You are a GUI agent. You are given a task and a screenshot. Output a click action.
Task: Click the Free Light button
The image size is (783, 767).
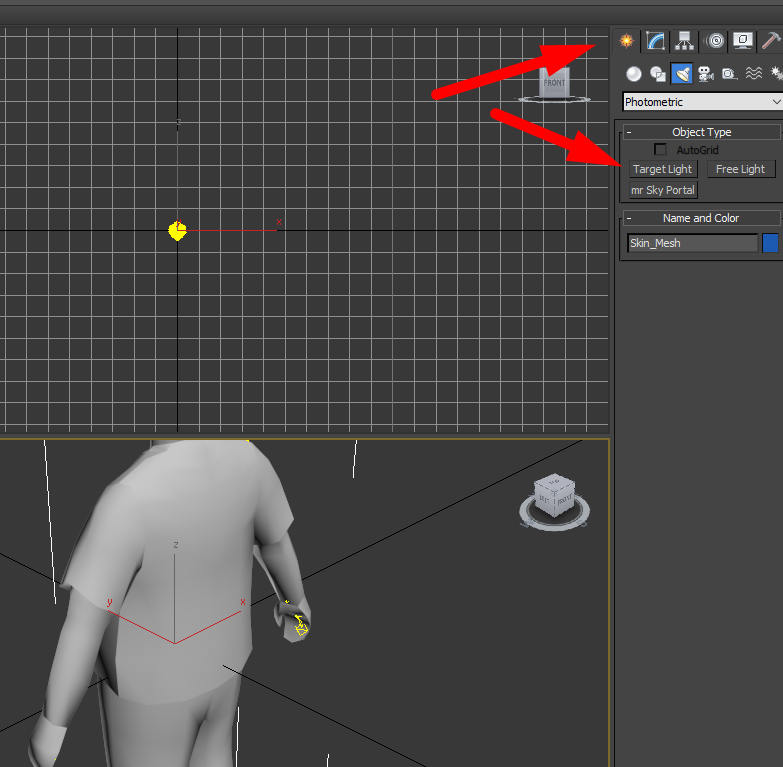coord(740,169)
